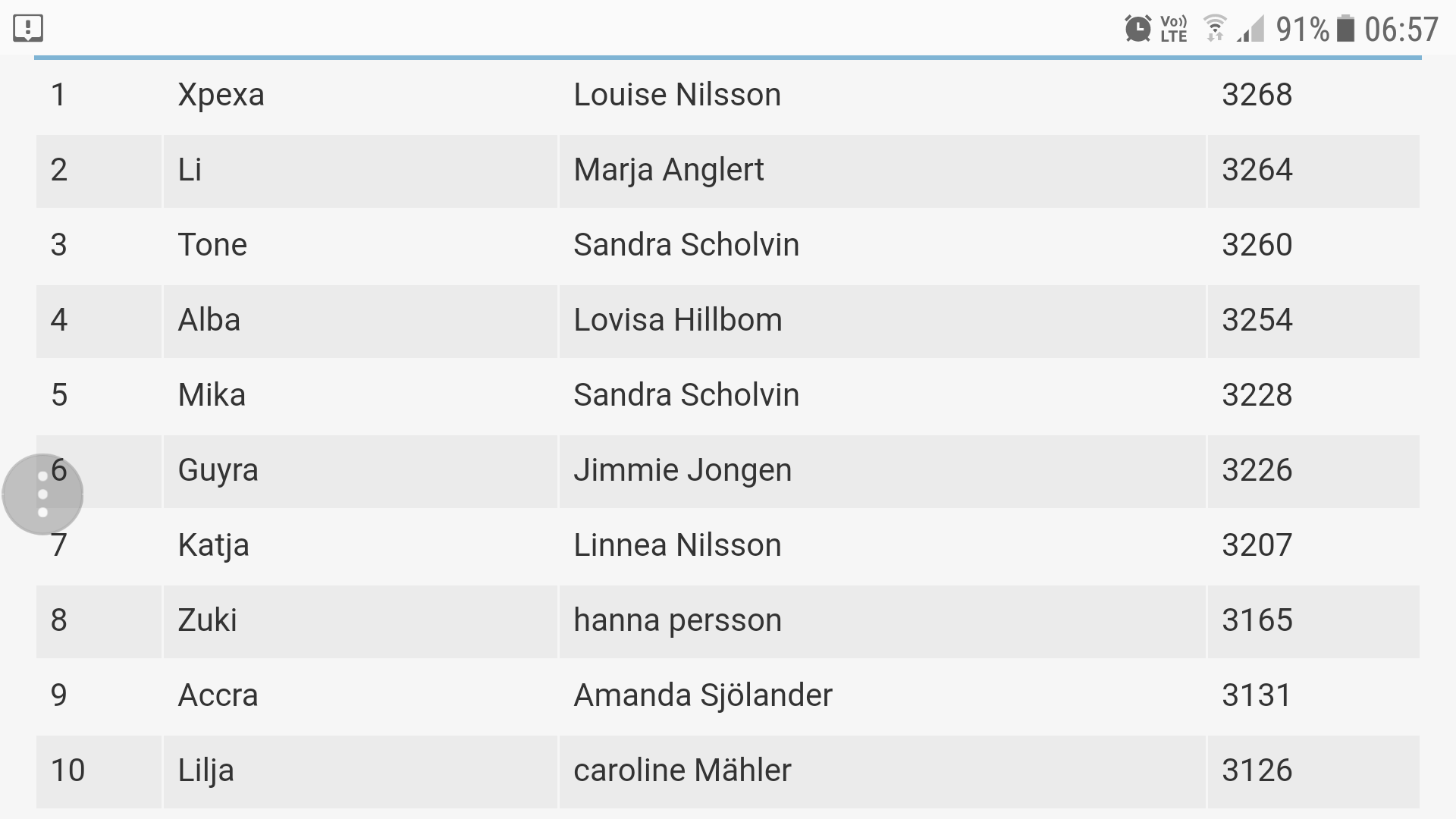Tap the mobile signal strength icon
The width and height of the screenshot is (1456, 819).
point(1251,30)
